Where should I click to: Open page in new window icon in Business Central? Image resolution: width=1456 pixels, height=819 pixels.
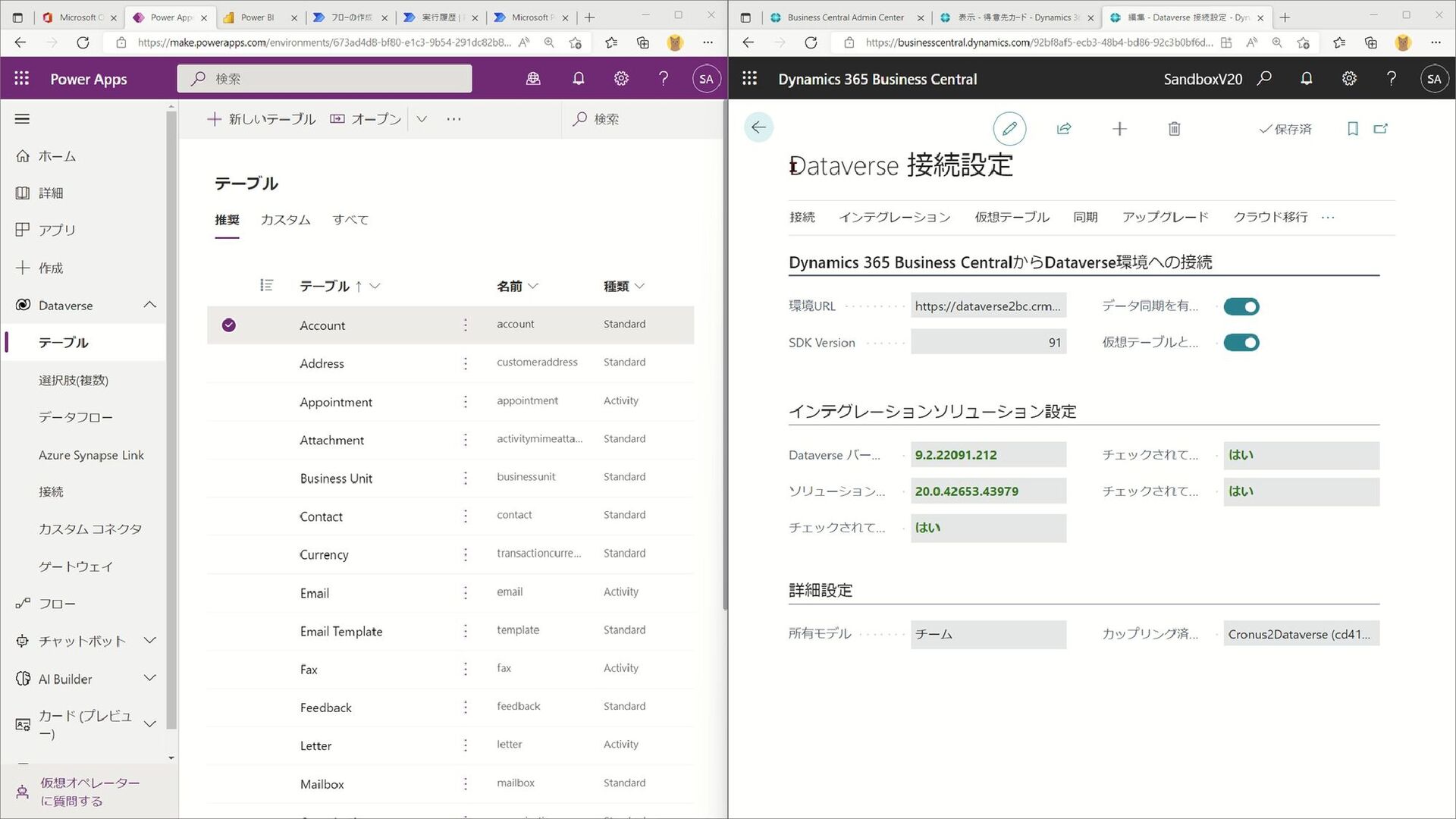pyautogui.click(x=1381, y=129)
